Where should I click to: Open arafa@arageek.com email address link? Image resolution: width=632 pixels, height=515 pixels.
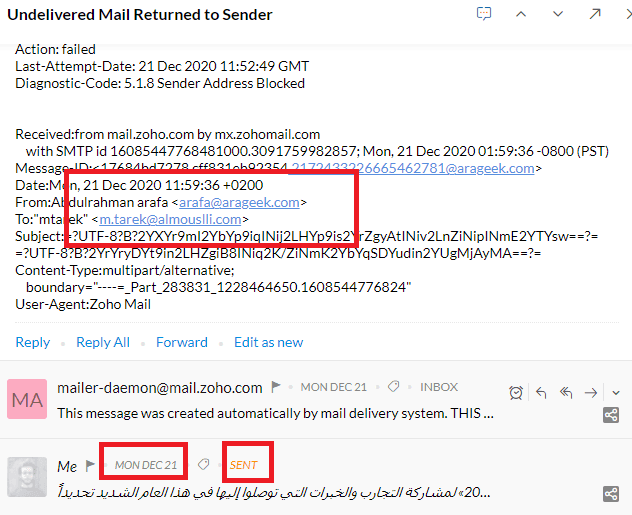pyautogui.click(x=239, y=202)
